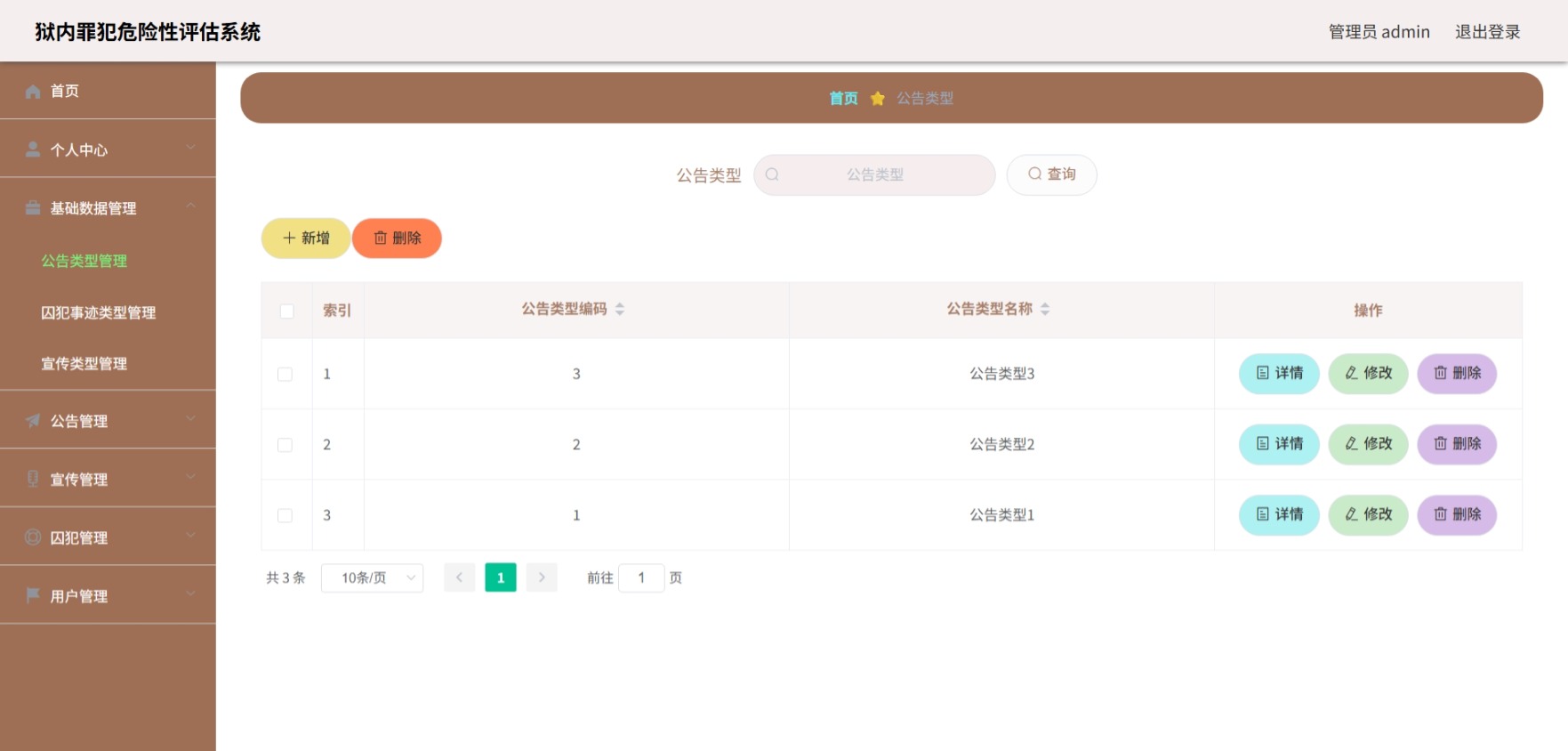Select all rows with the header checkbox
The width and height of the screenshot is (1568, 751).
point(286,311)
